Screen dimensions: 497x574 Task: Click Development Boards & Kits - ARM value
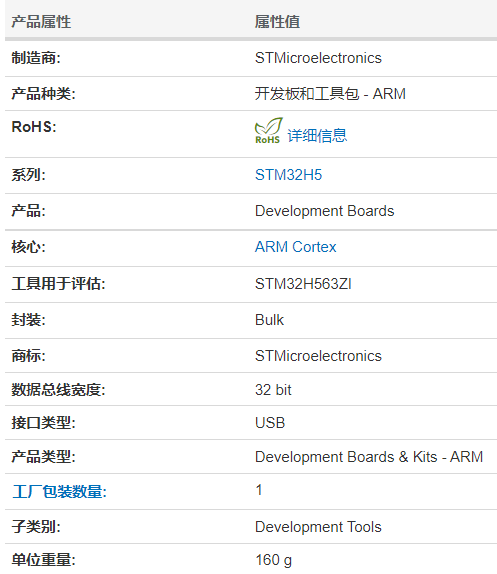pyautogui.click(x=369, y=457)
